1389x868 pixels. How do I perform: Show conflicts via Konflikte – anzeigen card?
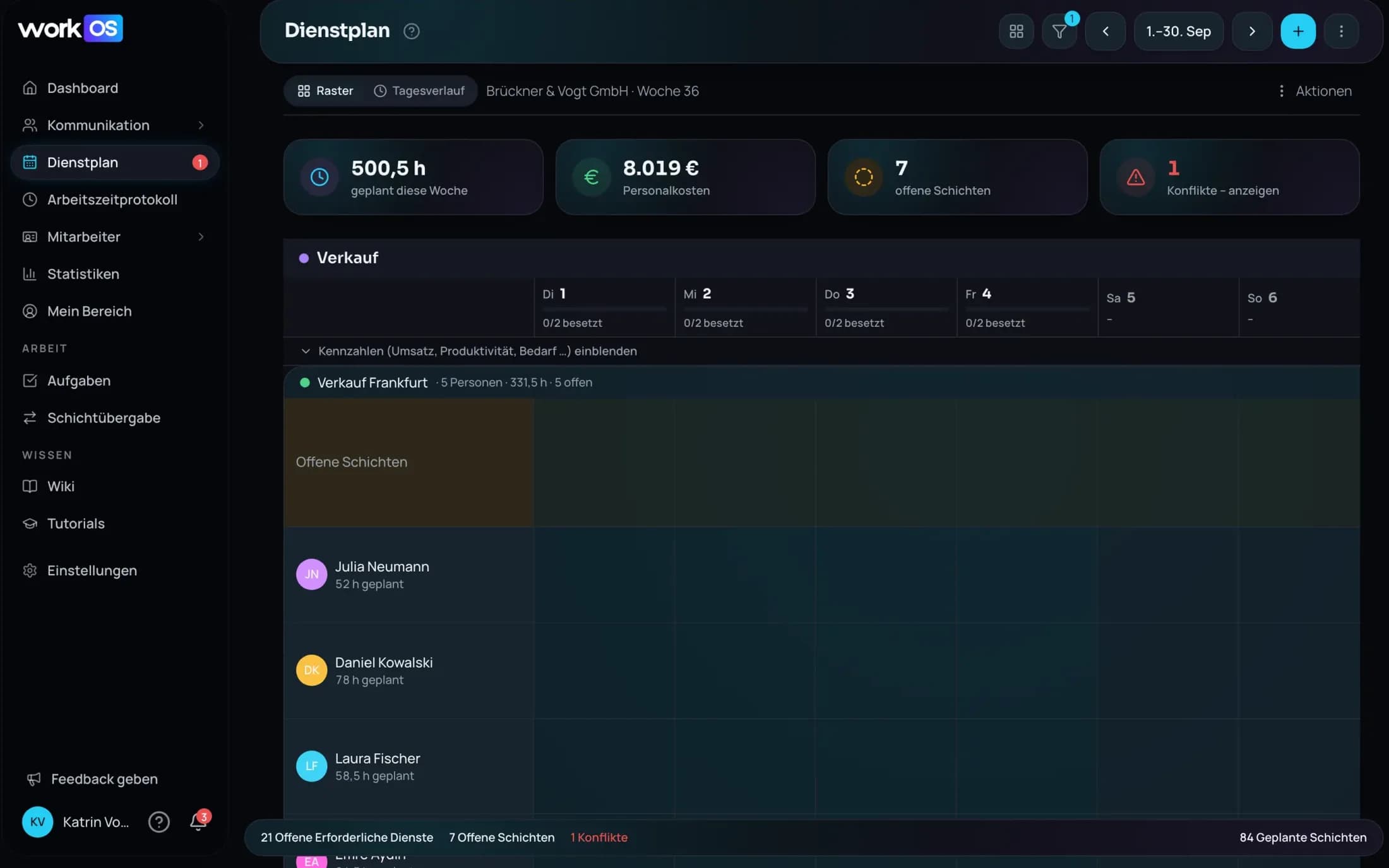(x=1229, y=177)
